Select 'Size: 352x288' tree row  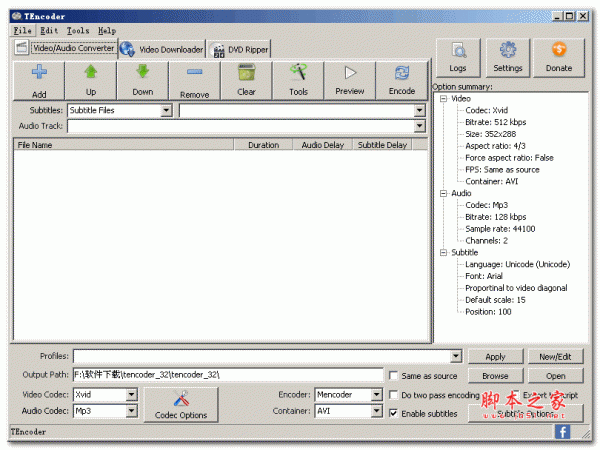pyautogui.click(x=491, y=134)
